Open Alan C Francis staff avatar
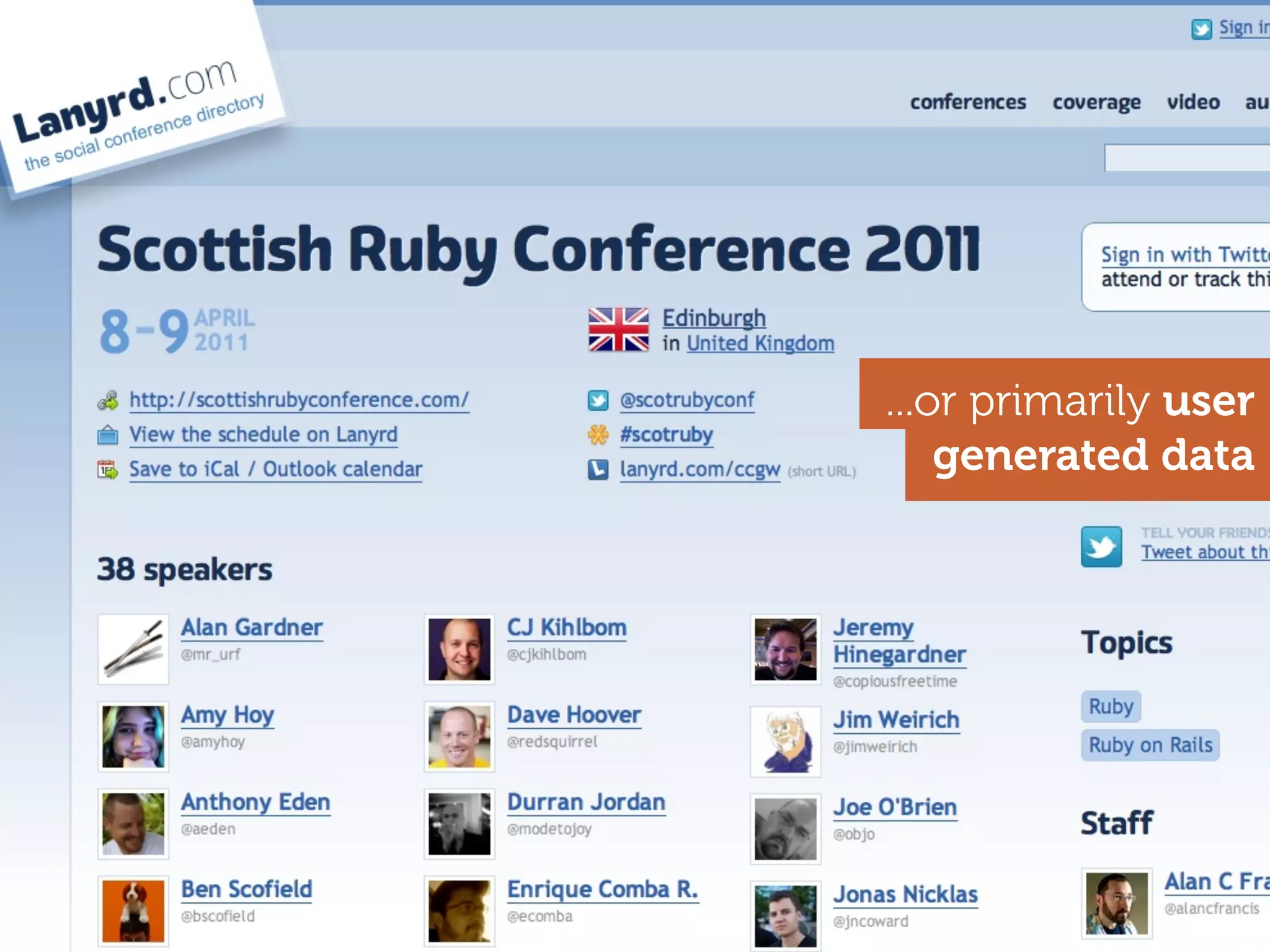 tap(1117, 903)
